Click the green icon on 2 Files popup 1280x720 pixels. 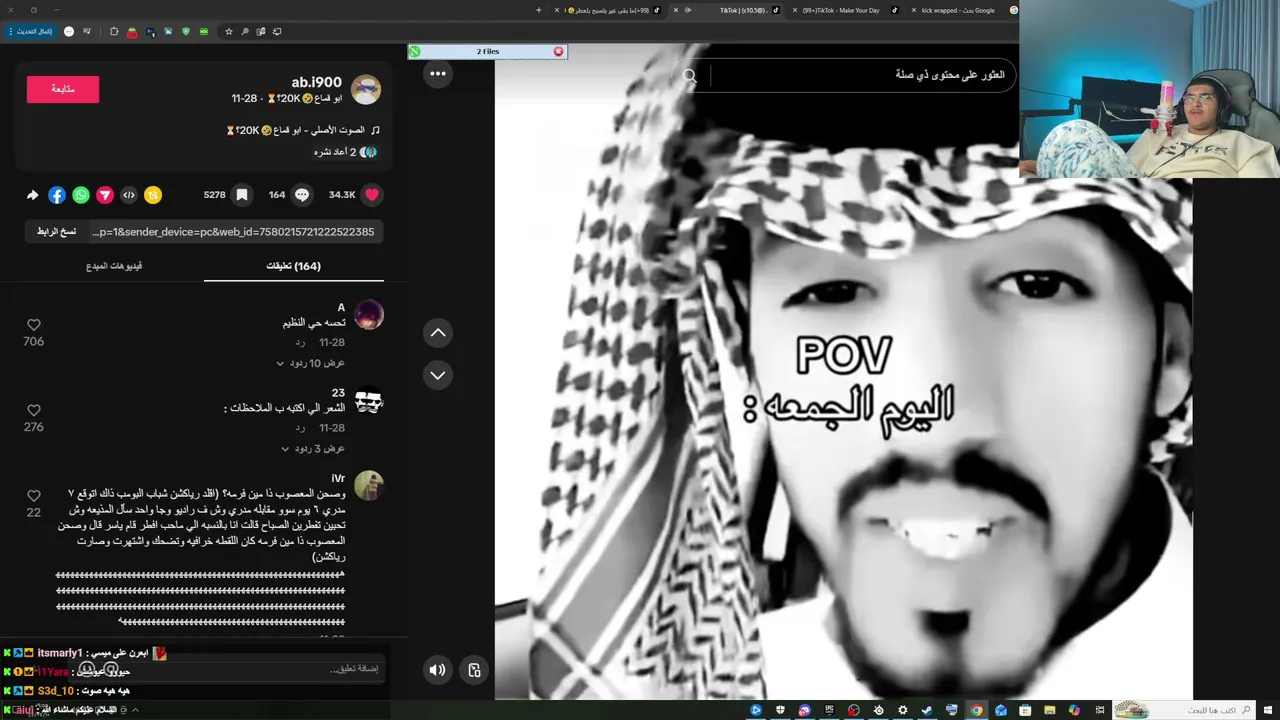click(x=414, y=51)
